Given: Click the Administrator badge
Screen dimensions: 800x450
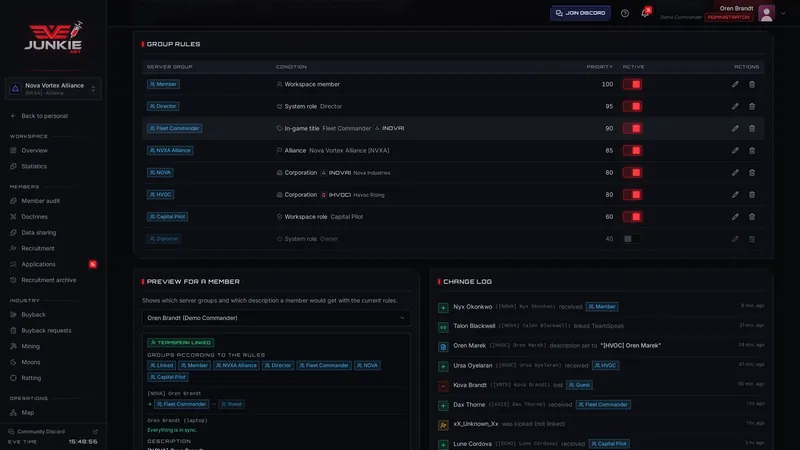Looking at the screenshot, I should [x=729, y=17].
